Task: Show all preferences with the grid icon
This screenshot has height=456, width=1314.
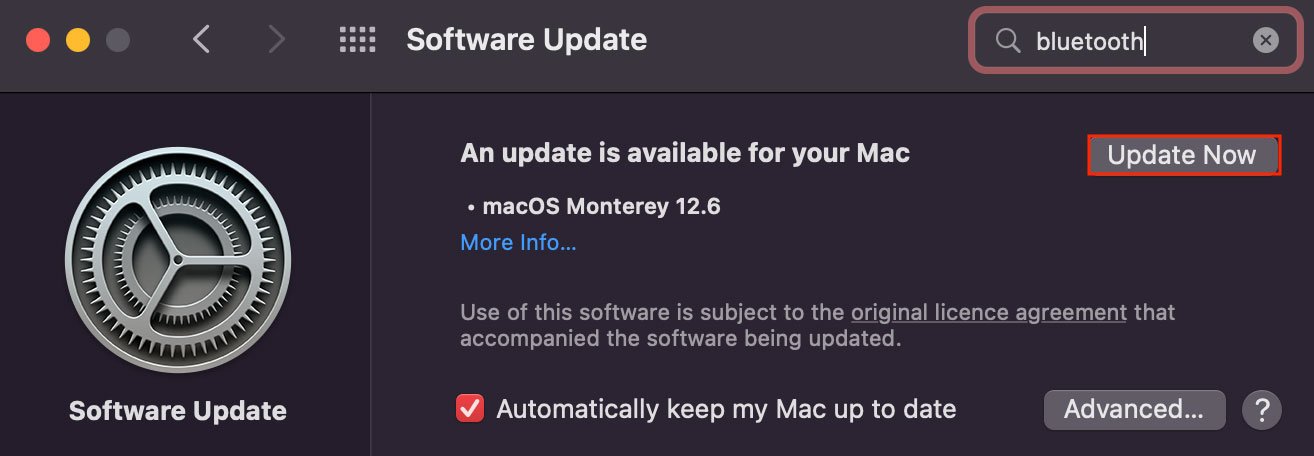Action: [x=357, y=40]
